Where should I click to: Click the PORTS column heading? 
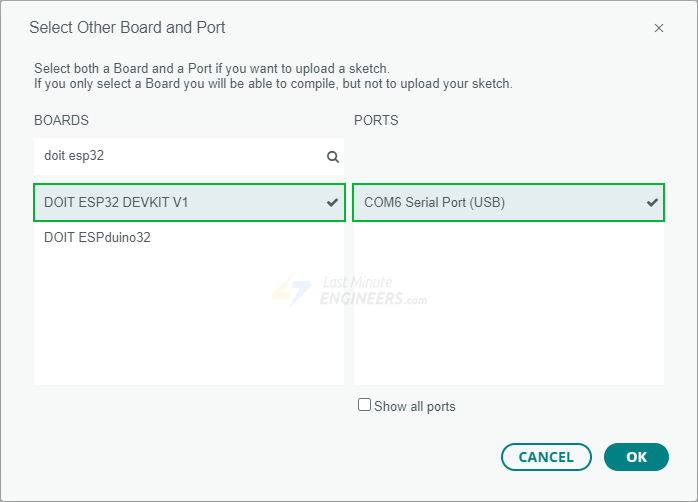click(x=376, y=120)
